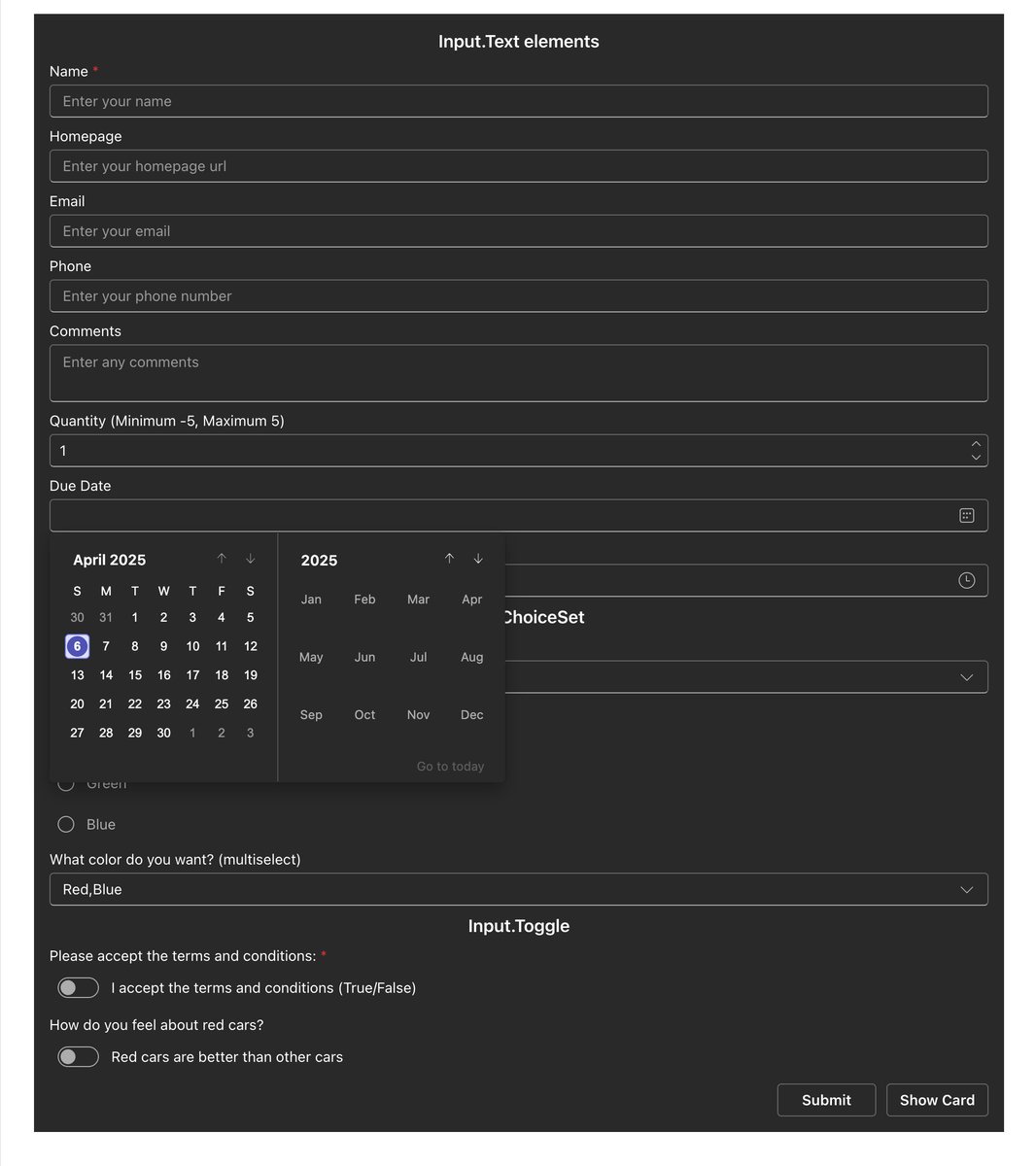This screenshot has height=1166, width=1036.
Task: Toggle 'Red cars are better than other cars'
Action: (78, 1056)
